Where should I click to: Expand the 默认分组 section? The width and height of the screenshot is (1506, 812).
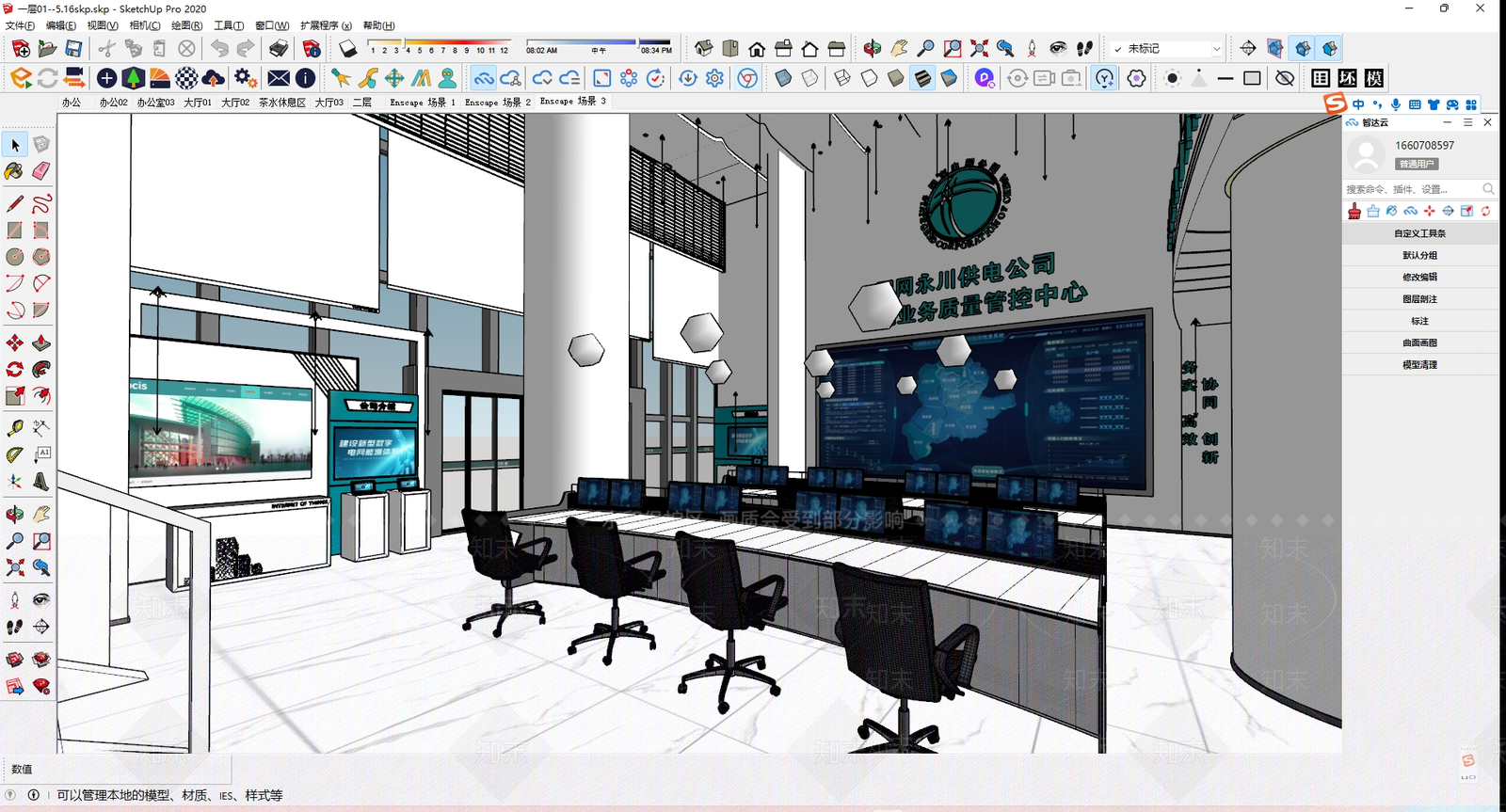(x=1419, y=255)
